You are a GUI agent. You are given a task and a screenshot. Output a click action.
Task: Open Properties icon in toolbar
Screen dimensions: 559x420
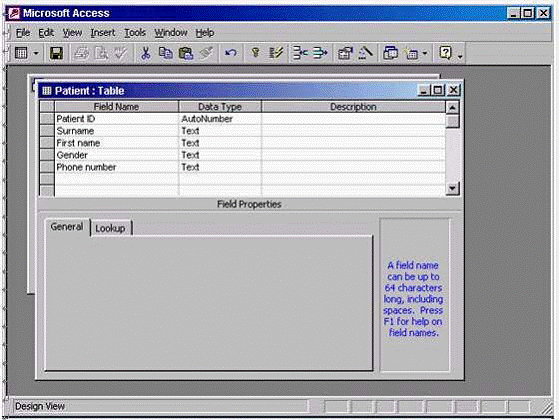345,53
